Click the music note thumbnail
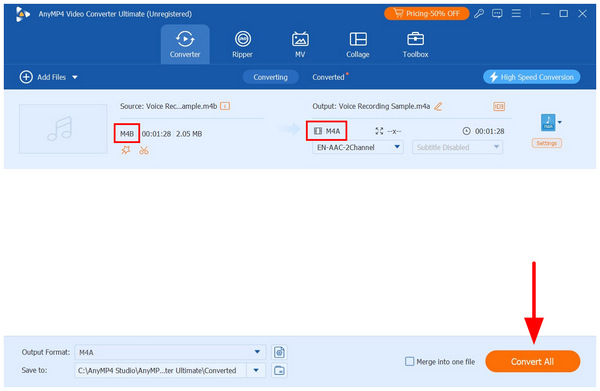The width and height of the screenshot is (600, 391). 63,129
